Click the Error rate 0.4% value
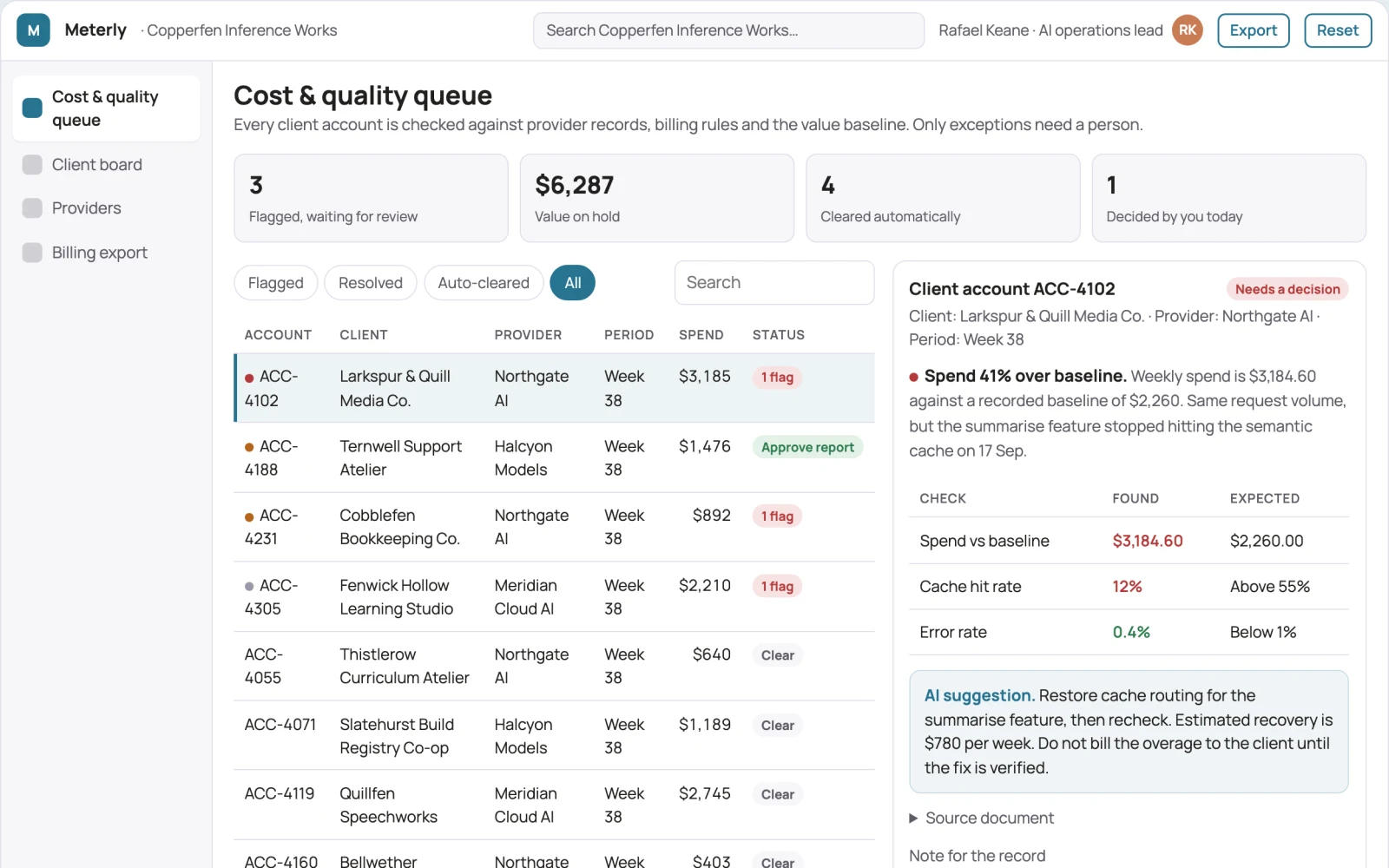The height and width of the screenshot is (868, 1389). [1130, 632]
